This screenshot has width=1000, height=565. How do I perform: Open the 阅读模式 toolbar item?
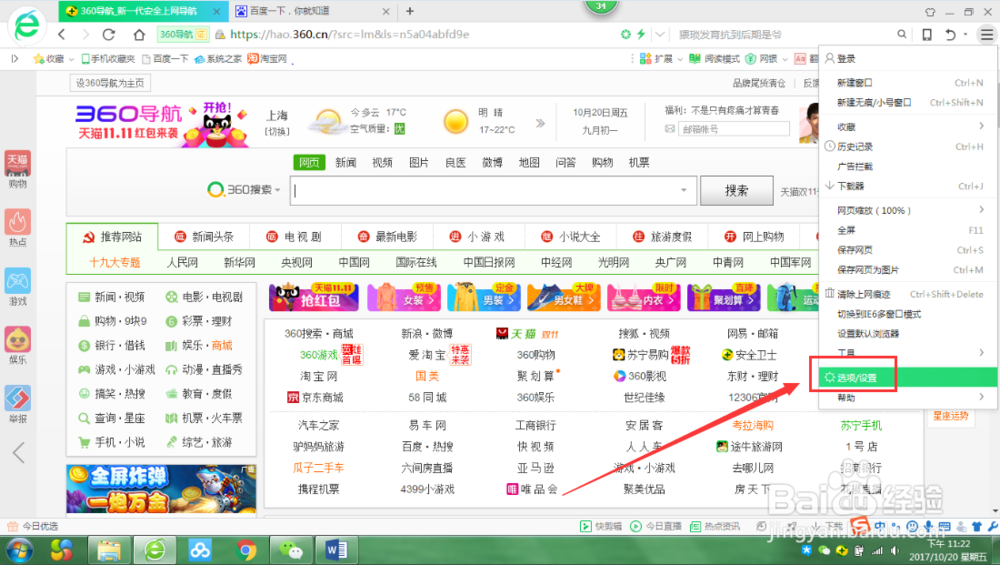click(x=714, y=59)
